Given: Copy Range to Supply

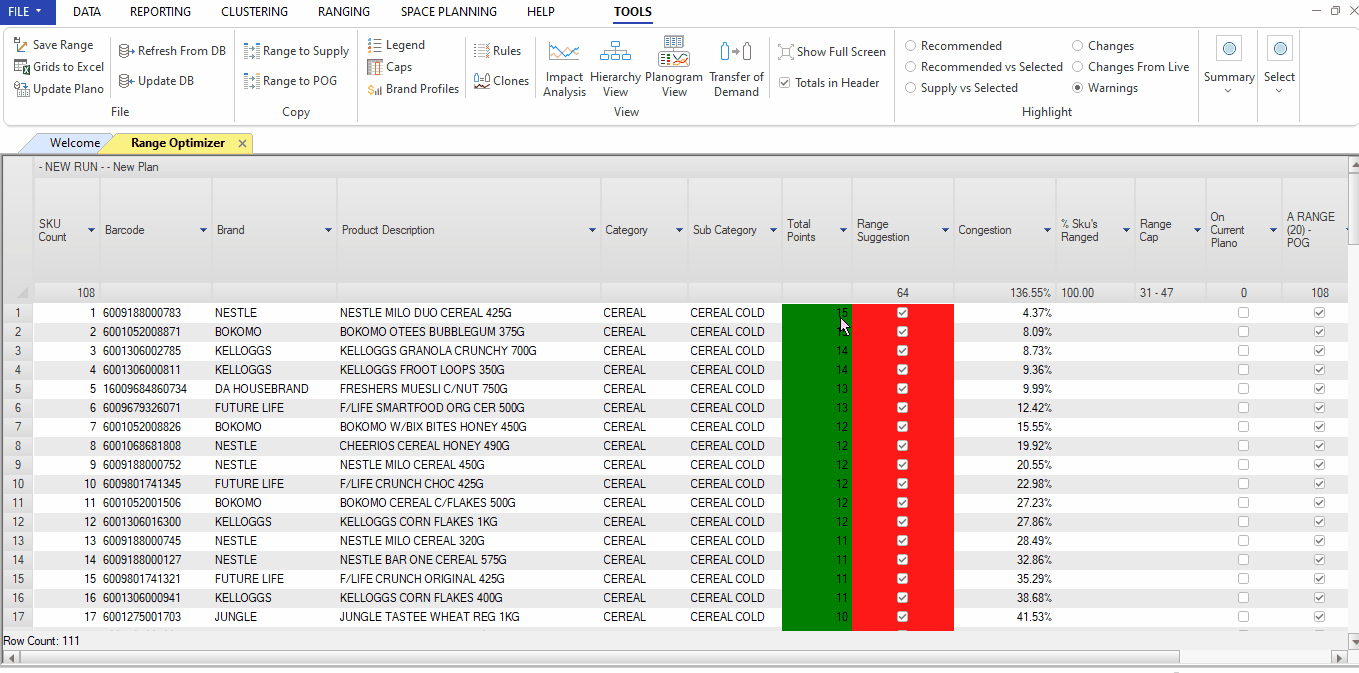Looking at the screenshot, I should (x=296, y=51).
